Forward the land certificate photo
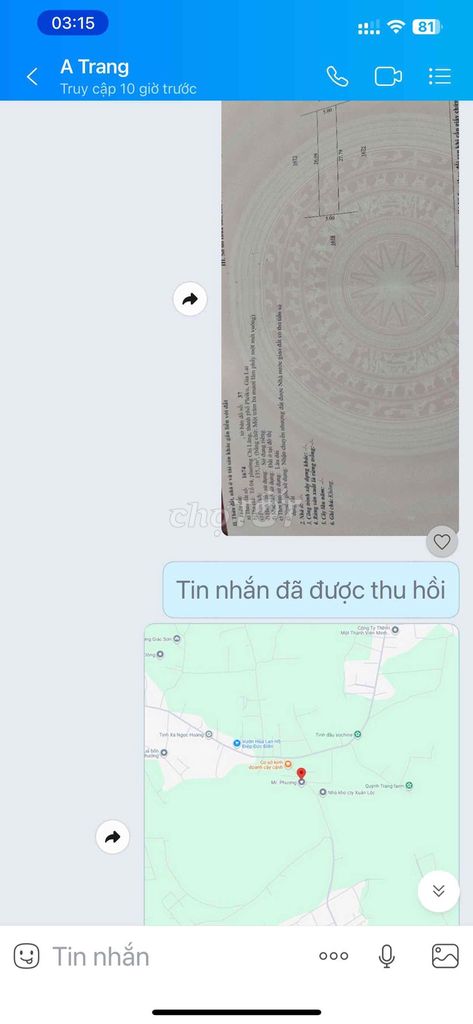 [x=190, y=299]
